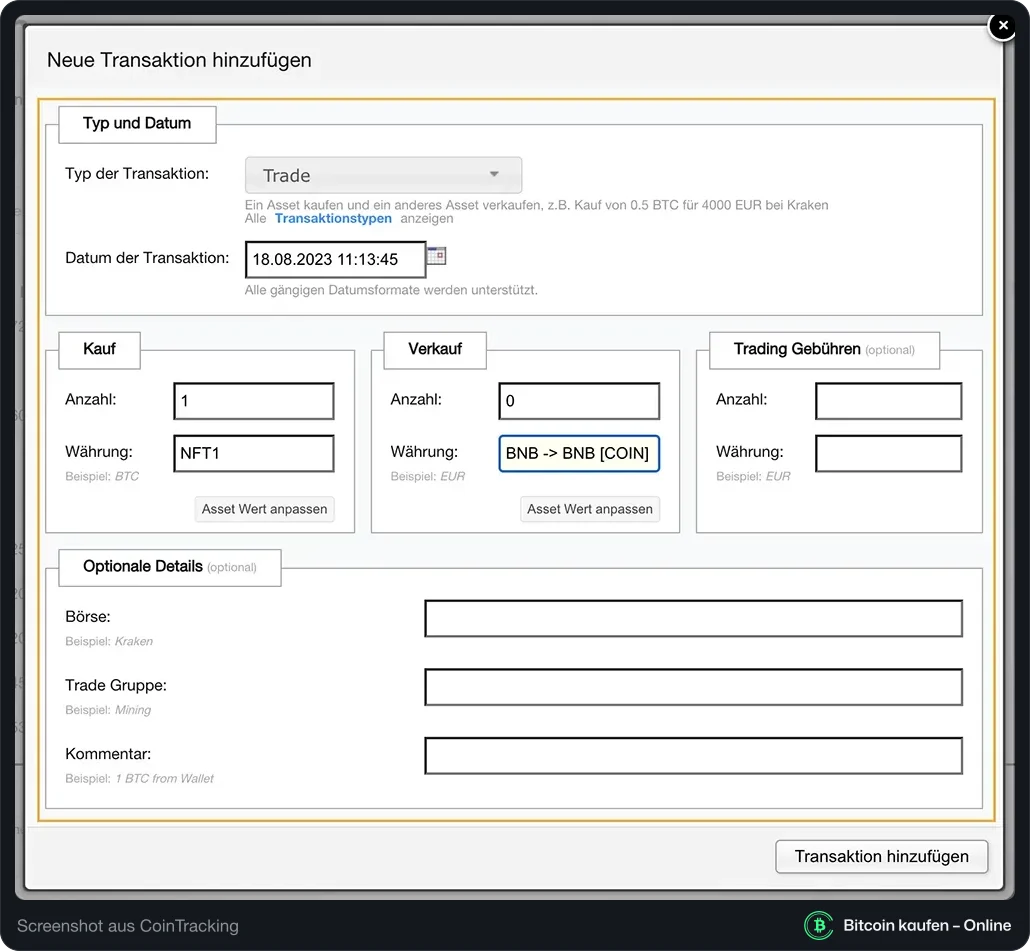Open the Transaktionstypen link

click(333, 219)
